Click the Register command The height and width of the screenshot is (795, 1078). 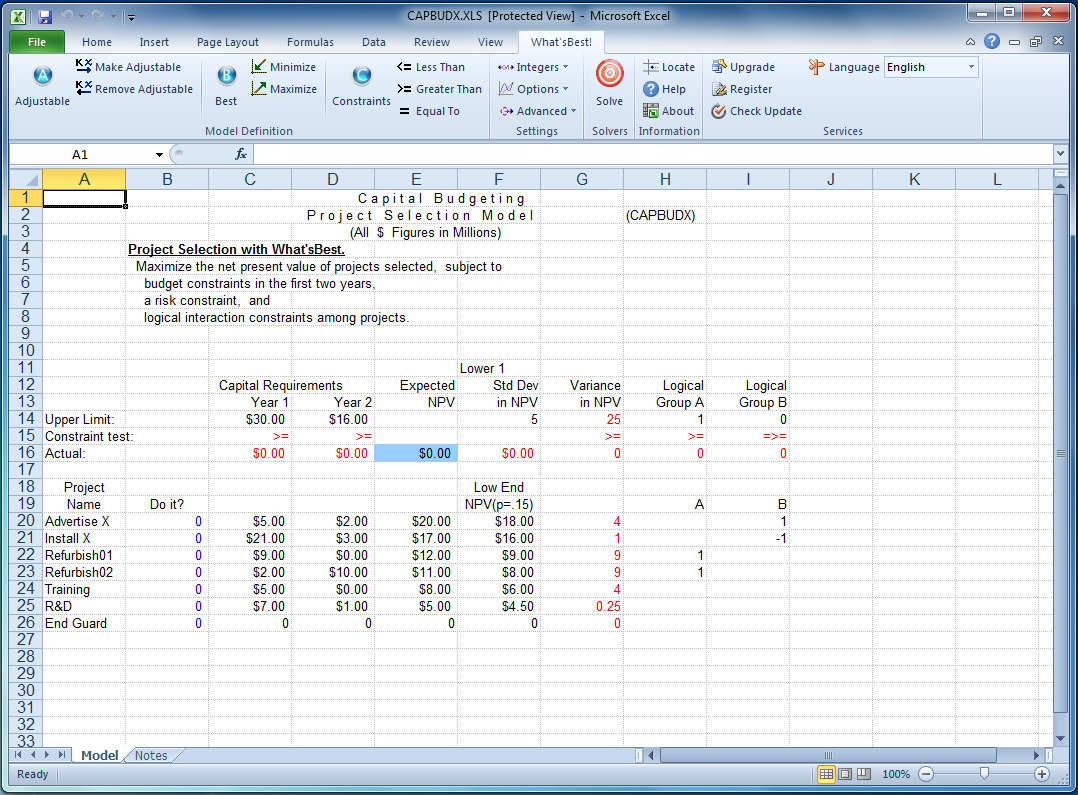coord(742,89)
